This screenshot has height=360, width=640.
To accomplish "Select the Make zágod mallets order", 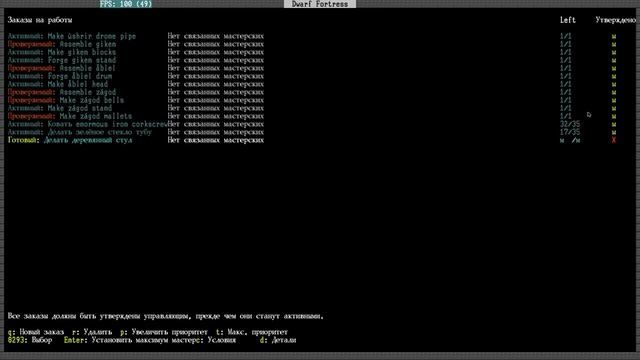I will pyautogui.click(x=70, y=116).
